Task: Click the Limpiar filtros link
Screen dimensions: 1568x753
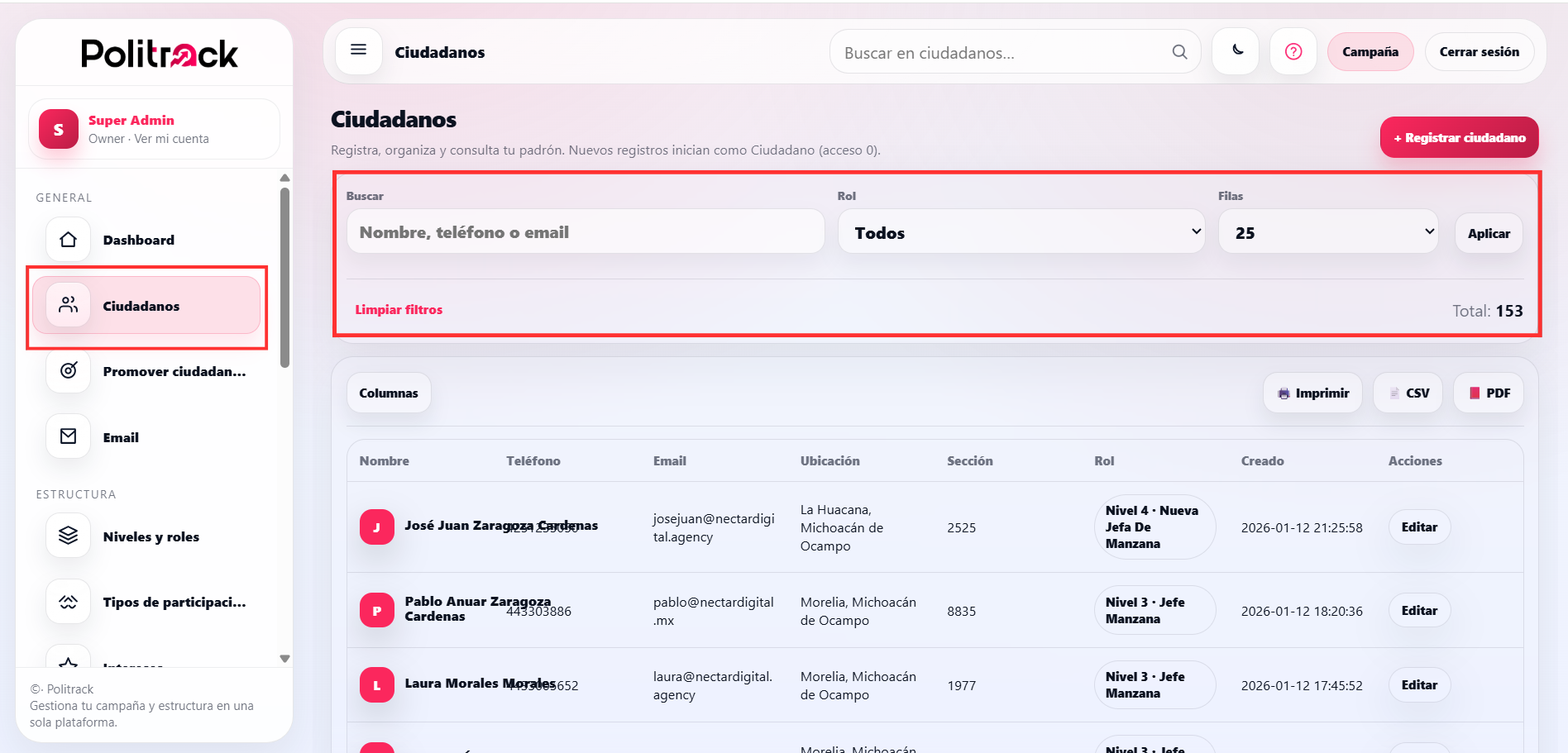Action: [399, 309]
